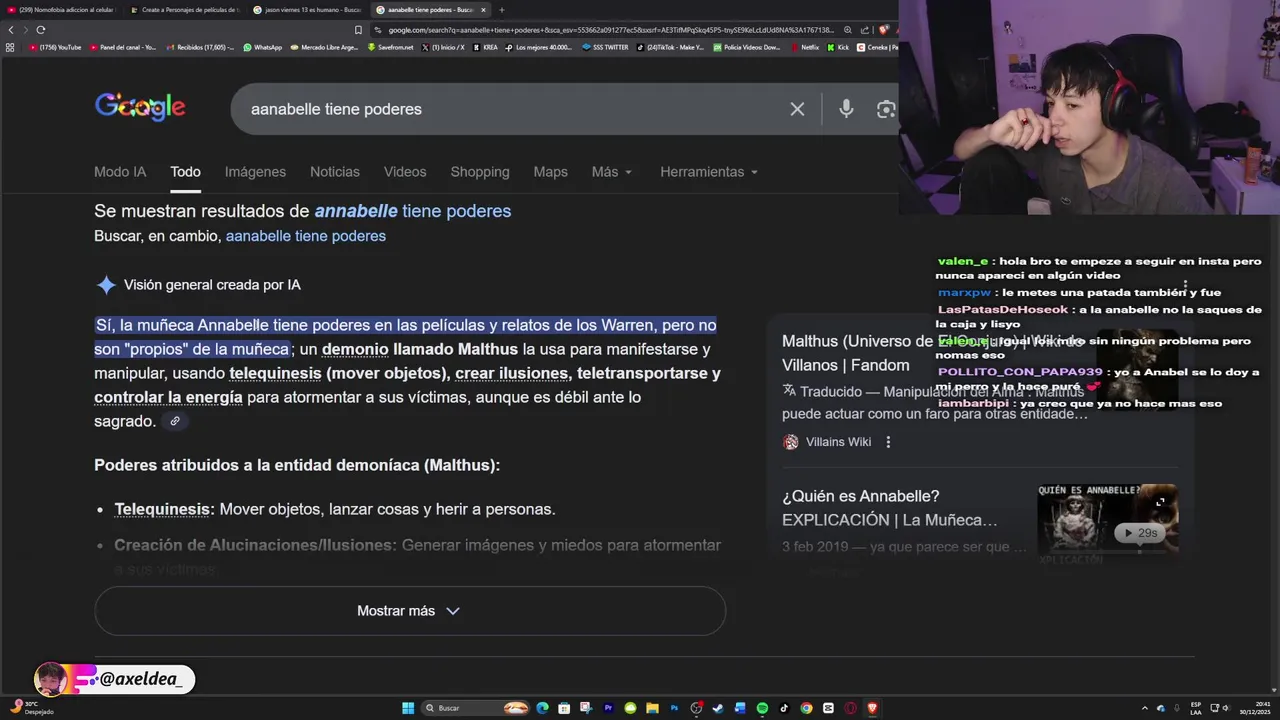Click the 'controlar la energía' link

click(168, 397)
